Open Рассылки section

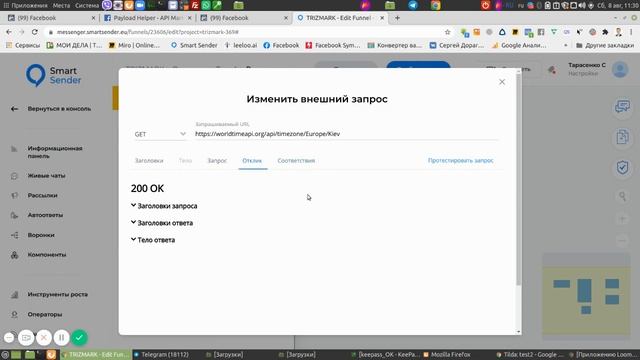42,196
